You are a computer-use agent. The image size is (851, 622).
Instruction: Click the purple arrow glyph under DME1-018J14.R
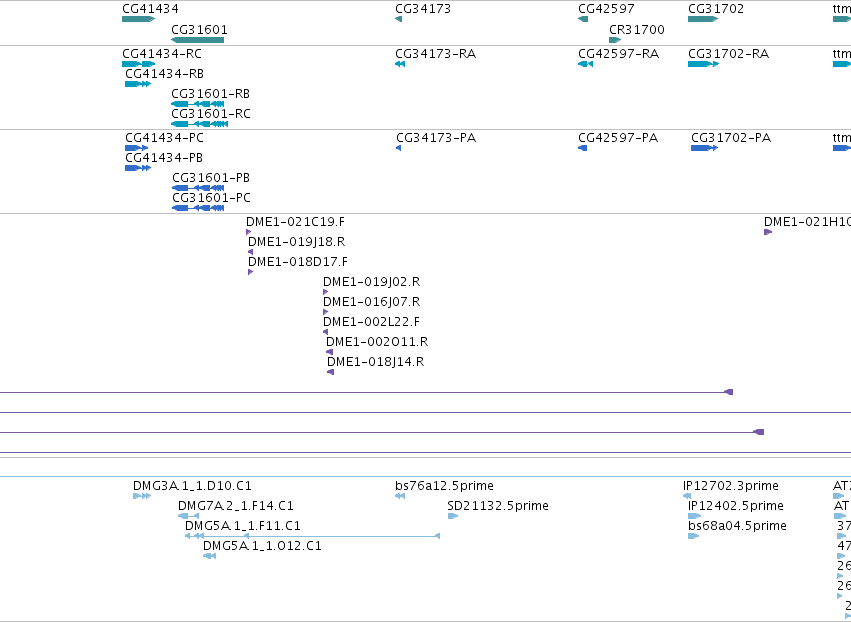331,372
